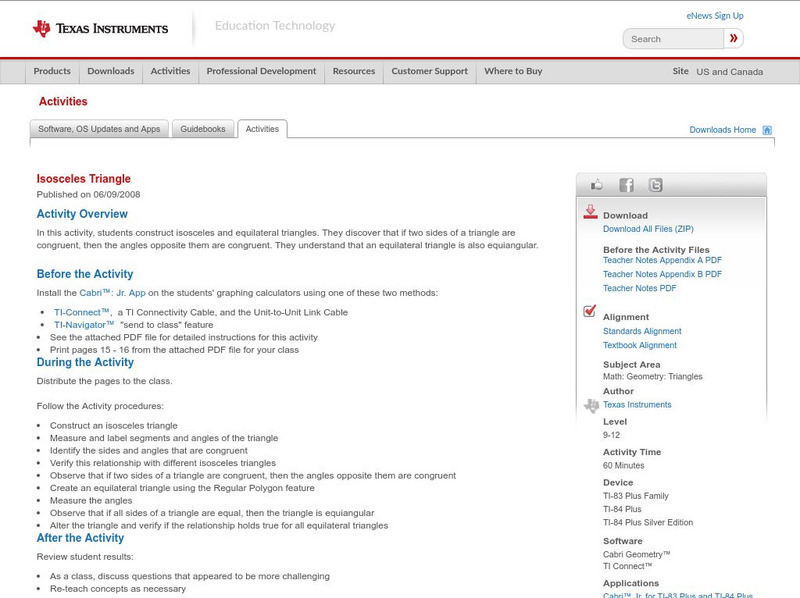Open the Standards Alignment link
This screenshot has height=598, width=800.
[x=642, y=331]
